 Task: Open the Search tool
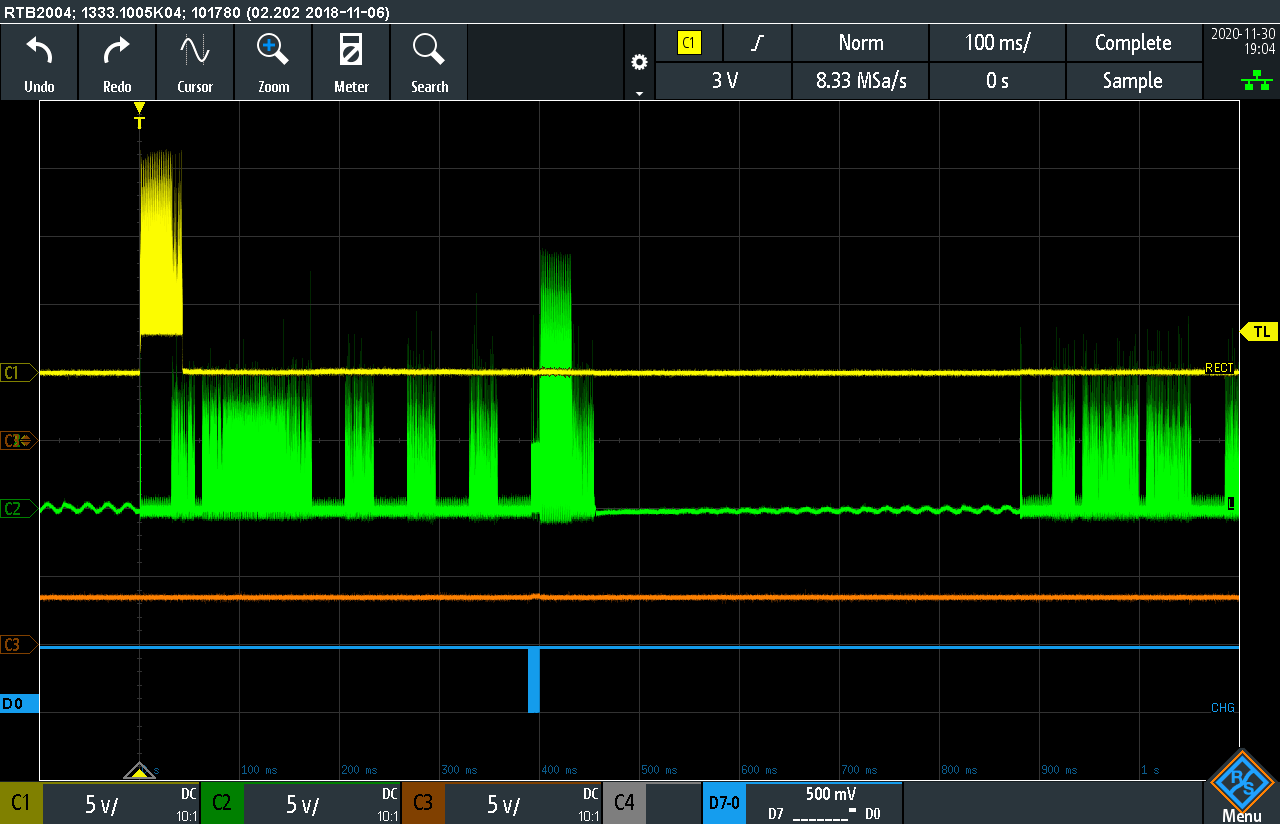click(429, 63)
